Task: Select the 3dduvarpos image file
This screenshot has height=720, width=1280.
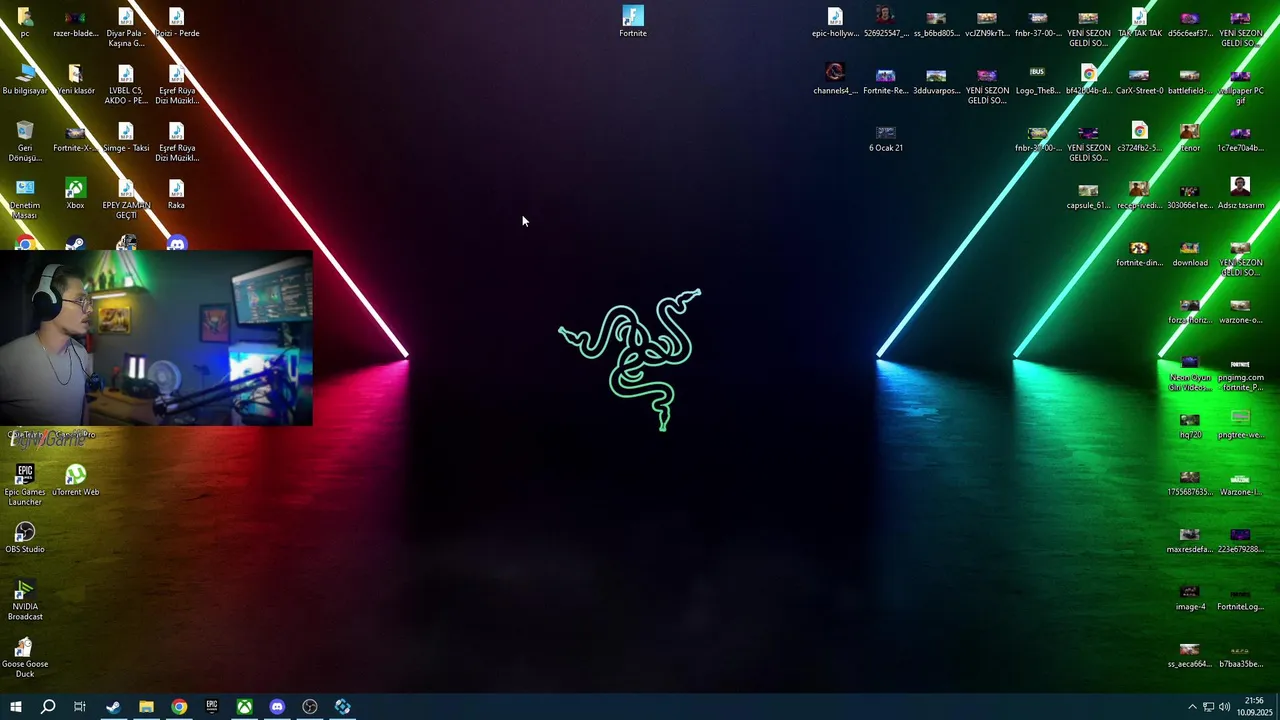Action: 936,80
